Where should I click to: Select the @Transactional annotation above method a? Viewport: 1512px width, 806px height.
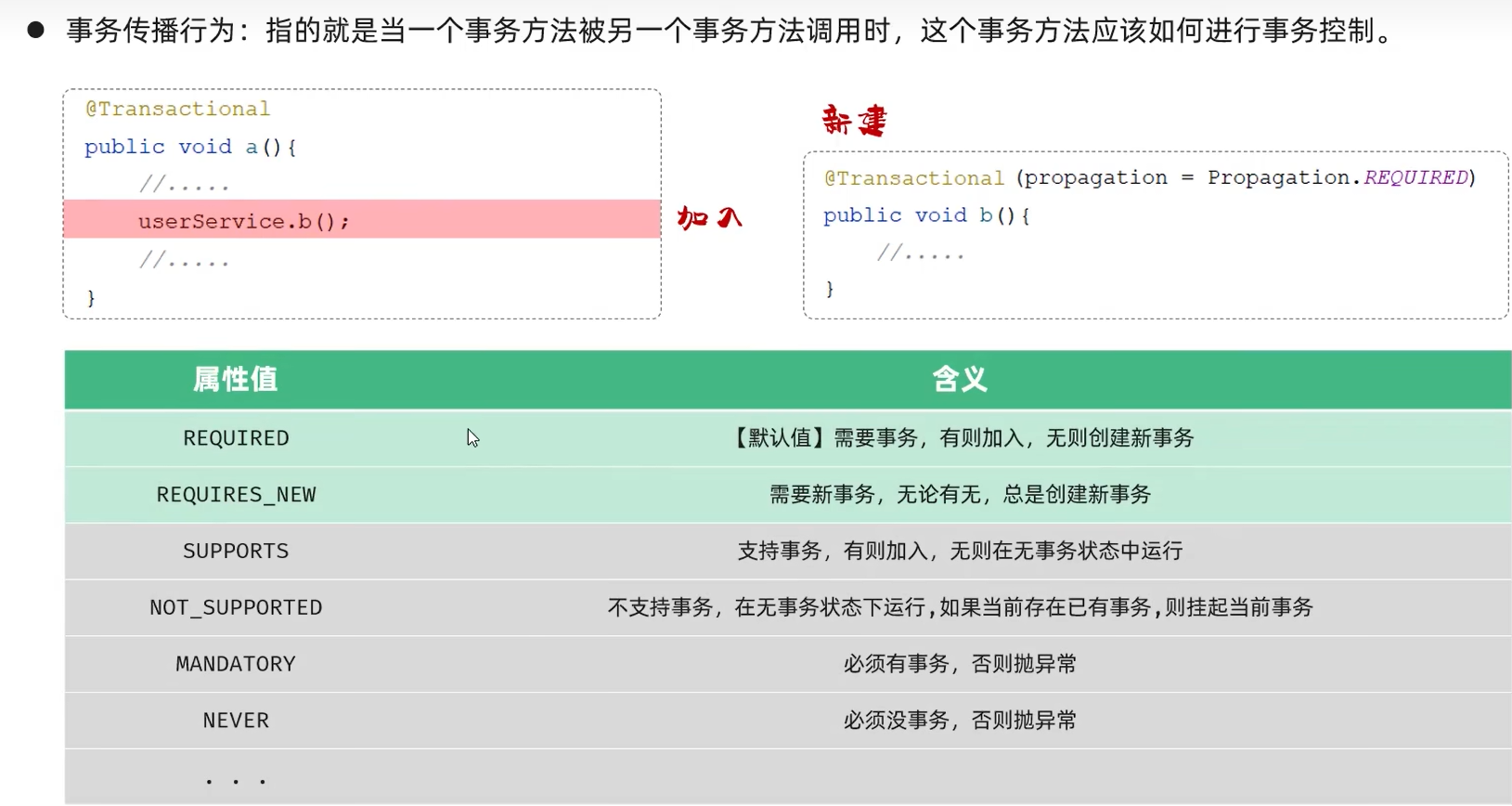177,109
